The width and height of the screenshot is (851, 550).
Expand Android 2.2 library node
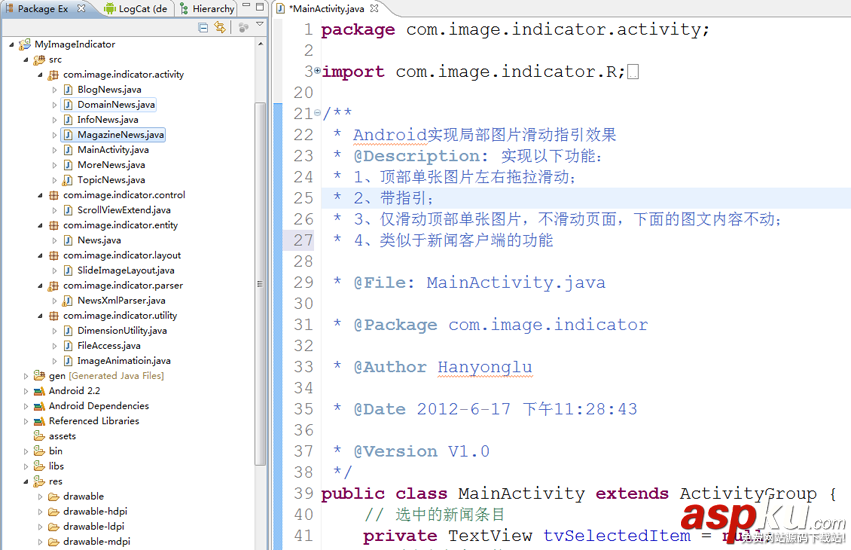(x=26, y=391)
